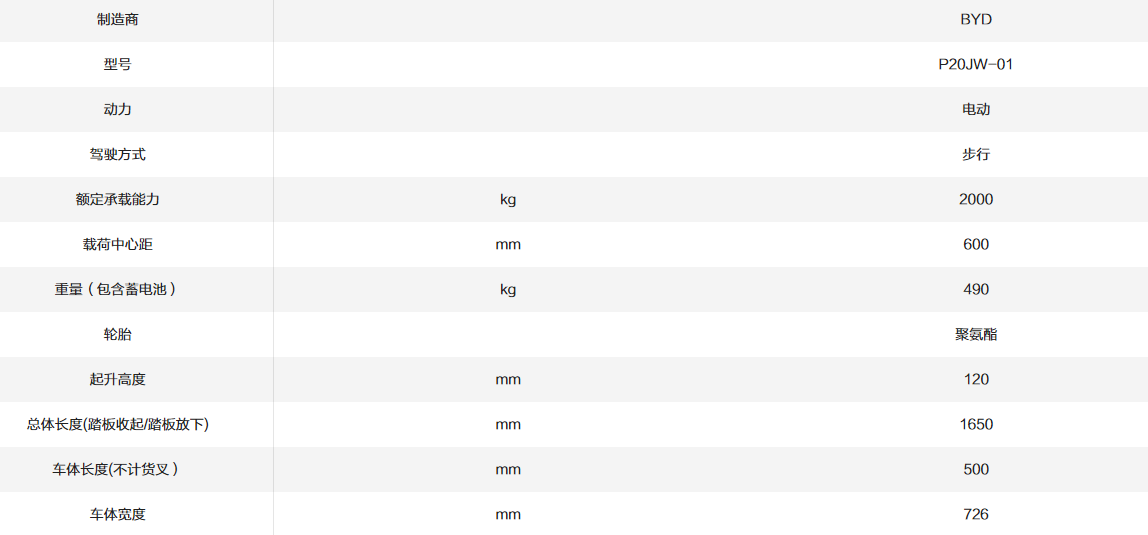This screenshot has width=1148, height=535.
Task: Click the model number P20JW-01
Action: [x=975, y=64]
